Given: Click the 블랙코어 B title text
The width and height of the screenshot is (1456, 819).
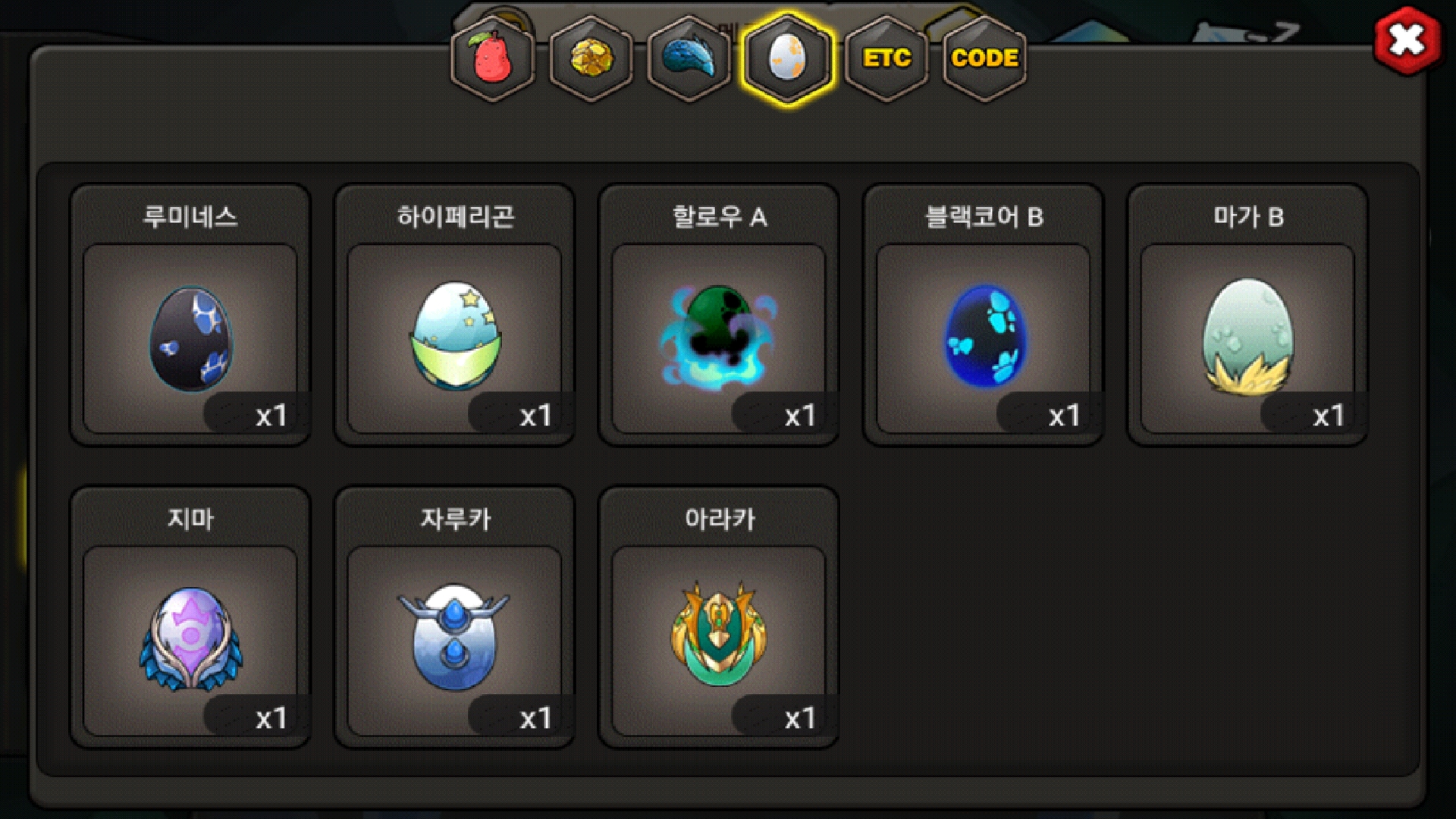Looking at the screenshot, I should [984, 217].
